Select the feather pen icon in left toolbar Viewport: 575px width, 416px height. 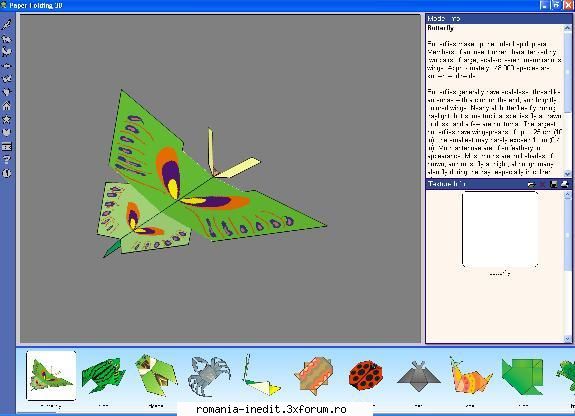[7, 25]
